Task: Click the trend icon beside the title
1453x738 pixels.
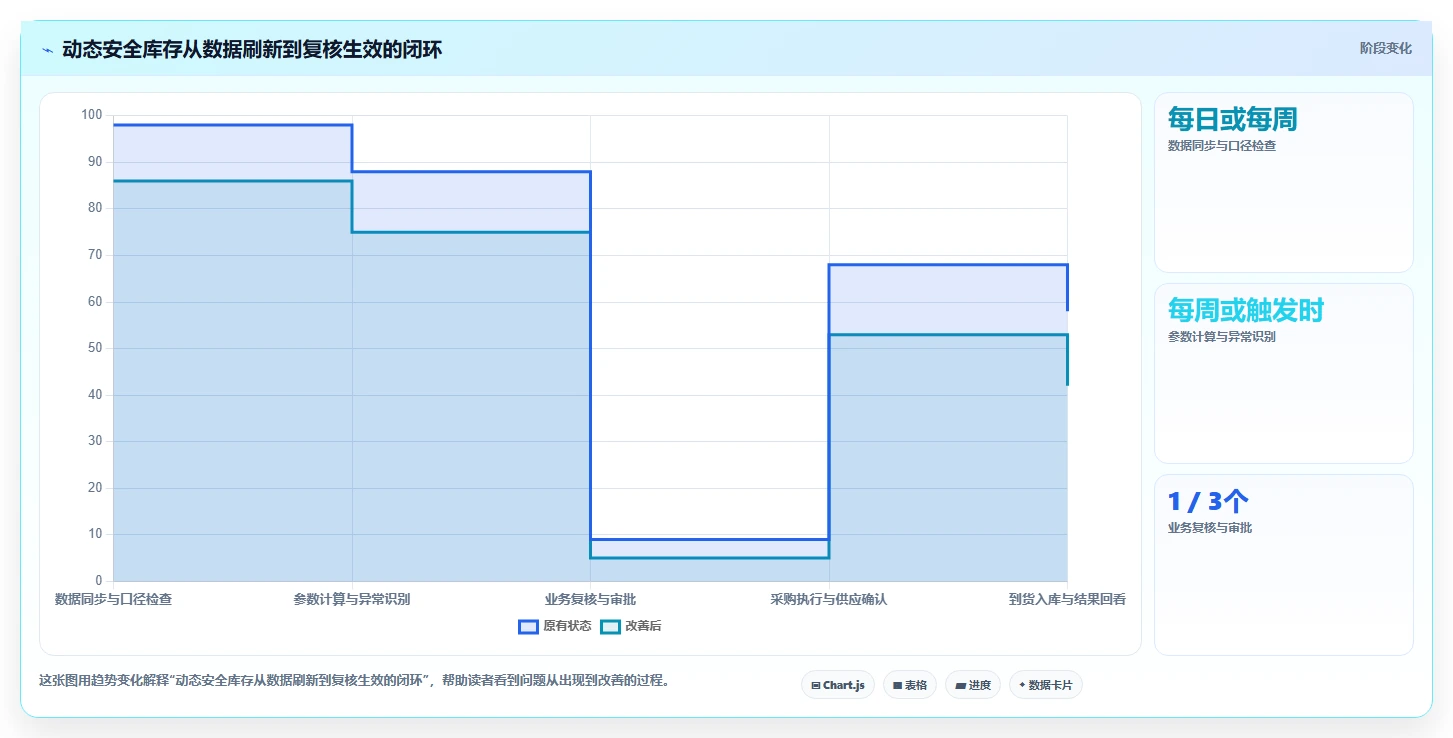Action: click(x=48, y=50)
